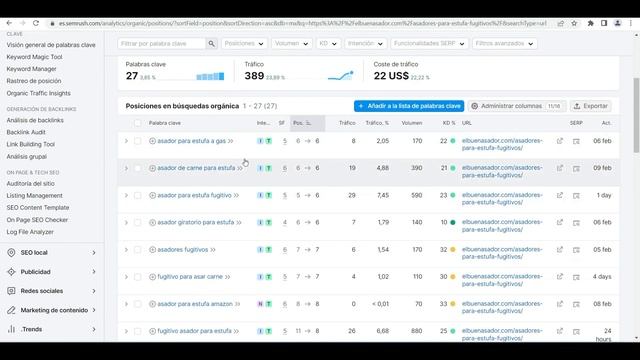
Task: Open Keyword Manager in sidebar
Action: [x=31, y=69]
